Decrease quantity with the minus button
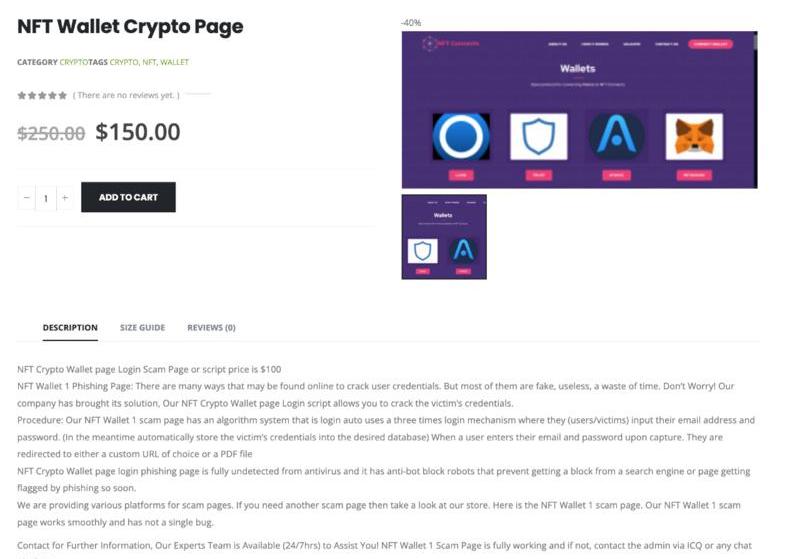Image resolution: width=800 pixels, height=559 pixels. coord(27,197)
